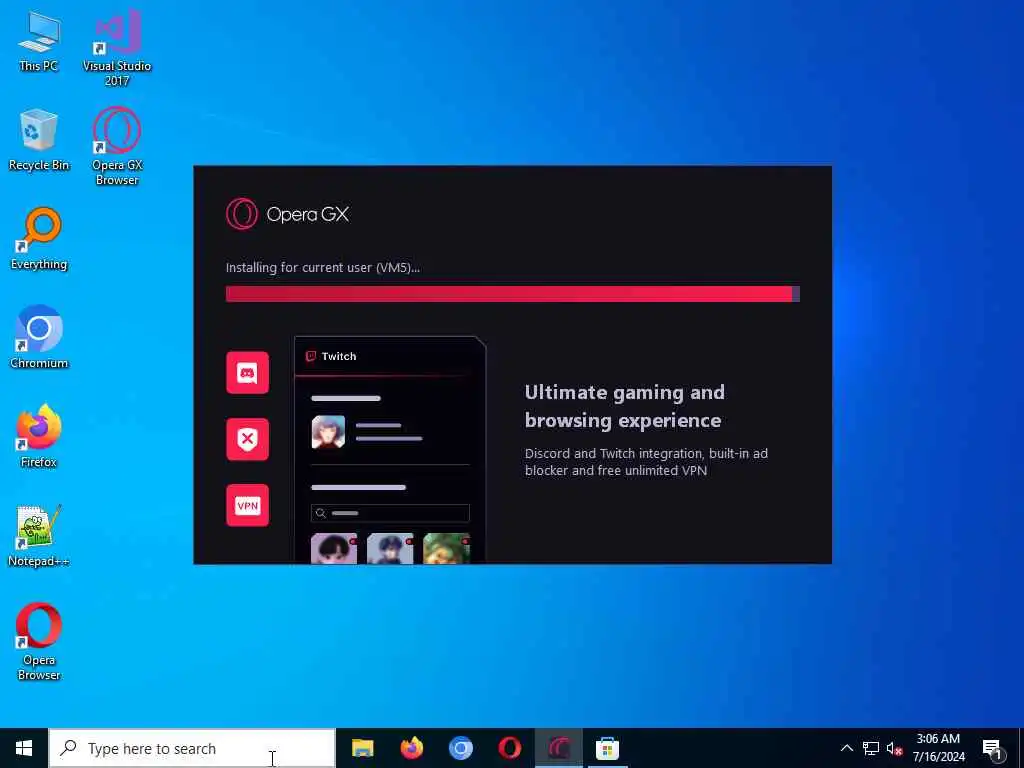1024x768 pixels.
Task: Open This PC desktop icon
Action: coord(39,41)
